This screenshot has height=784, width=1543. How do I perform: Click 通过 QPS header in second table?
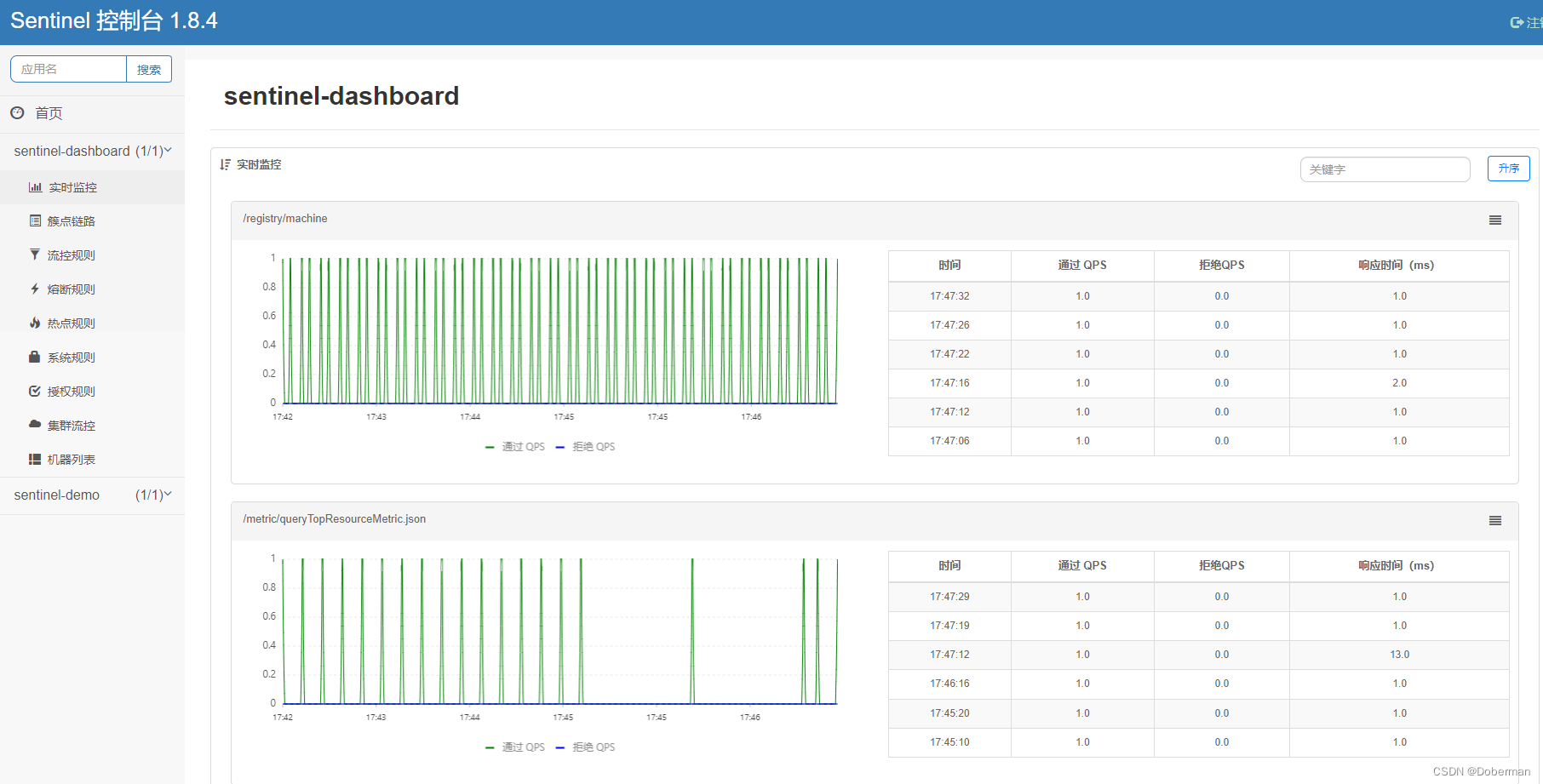click(1082, 566)
